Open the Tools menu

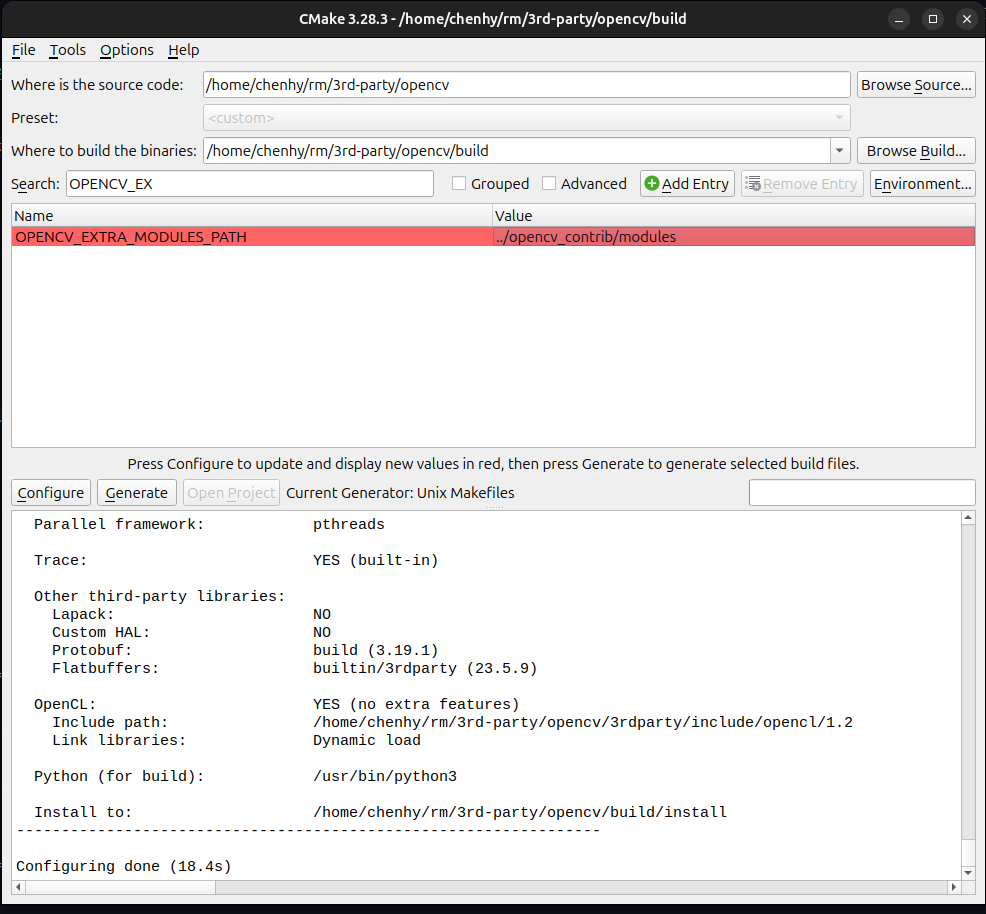(67, 50)
